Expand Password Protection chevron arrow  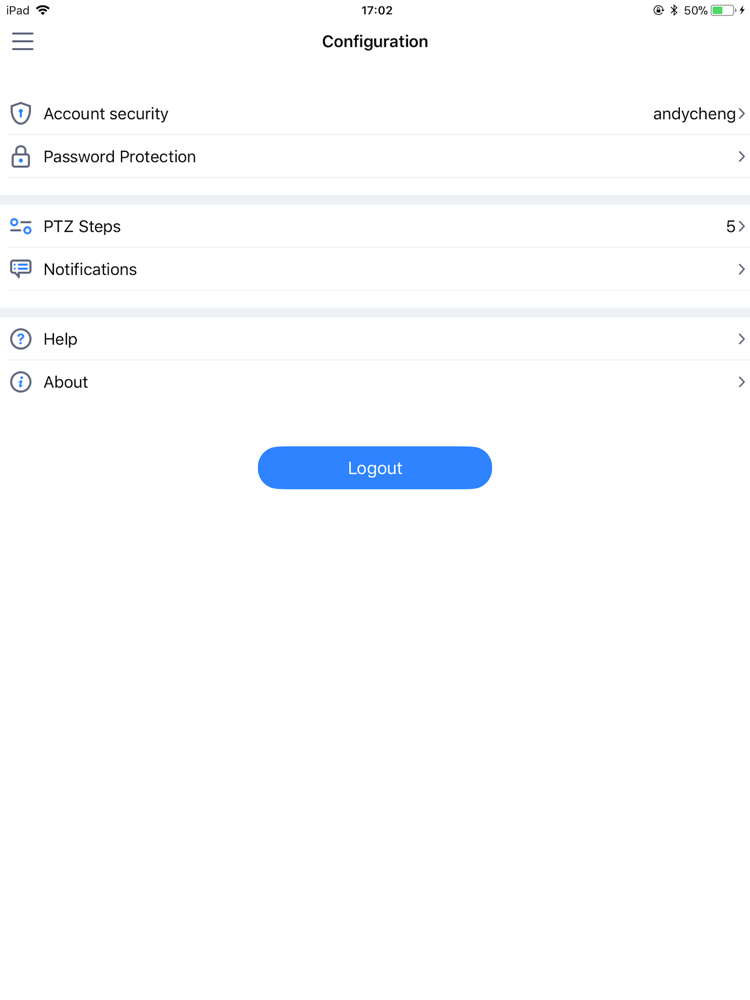742,157
